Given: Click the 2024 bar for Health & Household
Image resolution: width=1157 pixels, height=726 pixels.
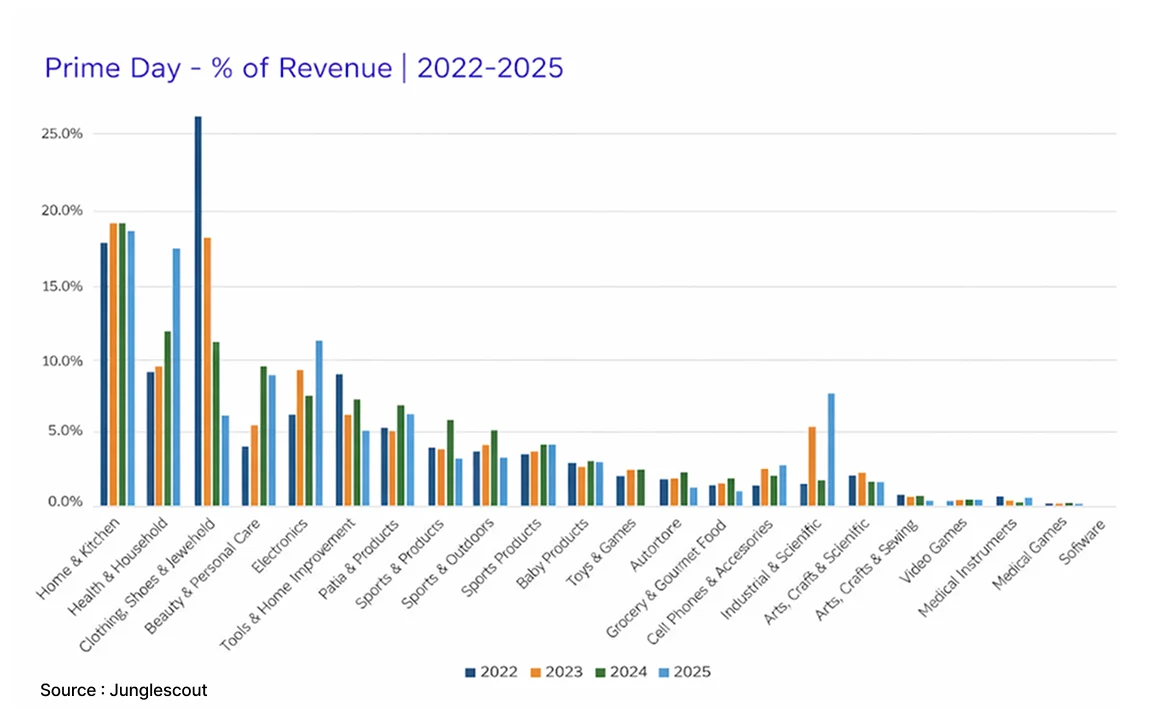Looking at the screenshot, I should [166, 420].
